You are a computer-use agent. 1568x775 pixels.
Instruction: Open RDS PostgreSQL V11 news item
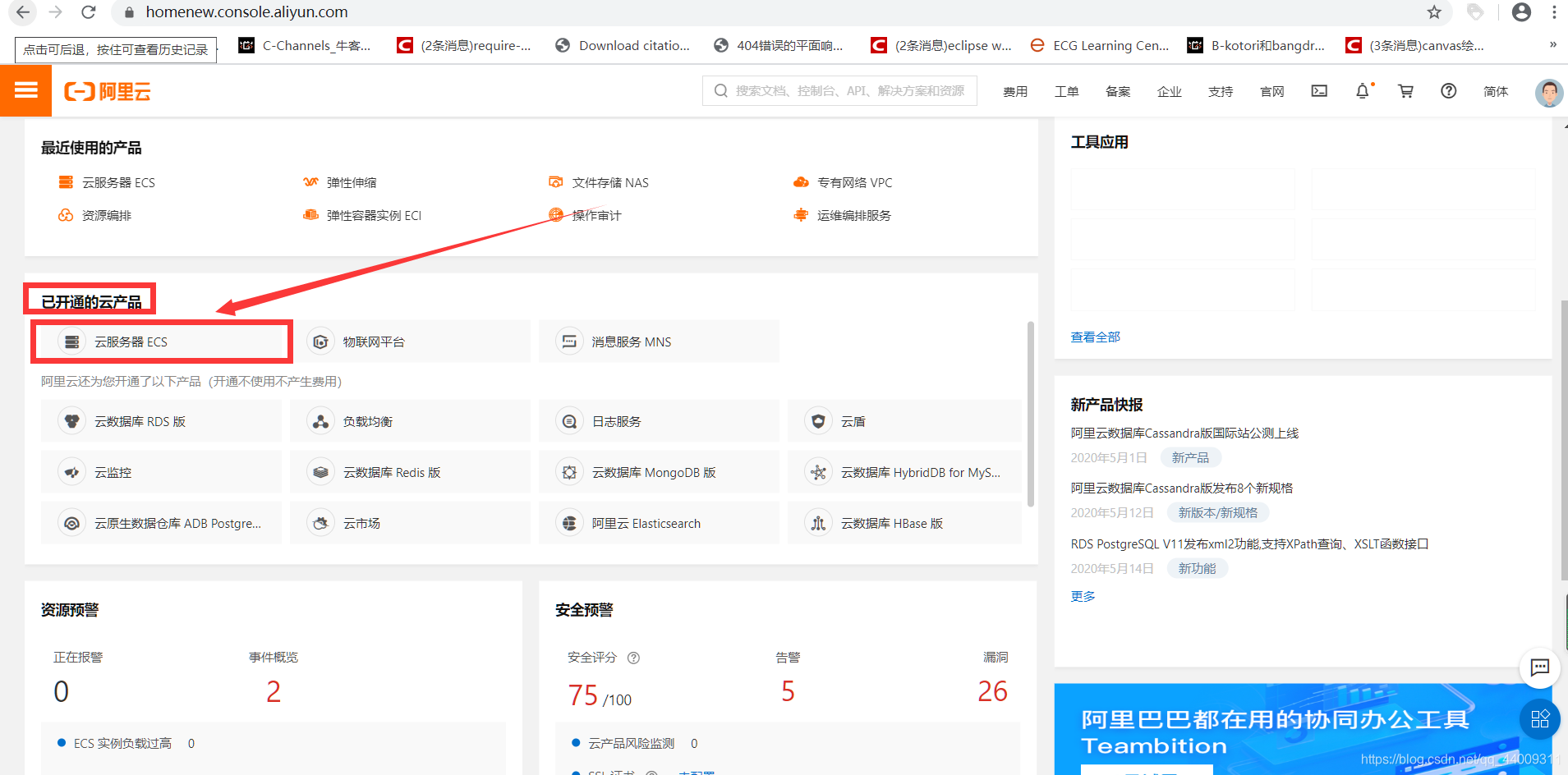coord(1249,543)
